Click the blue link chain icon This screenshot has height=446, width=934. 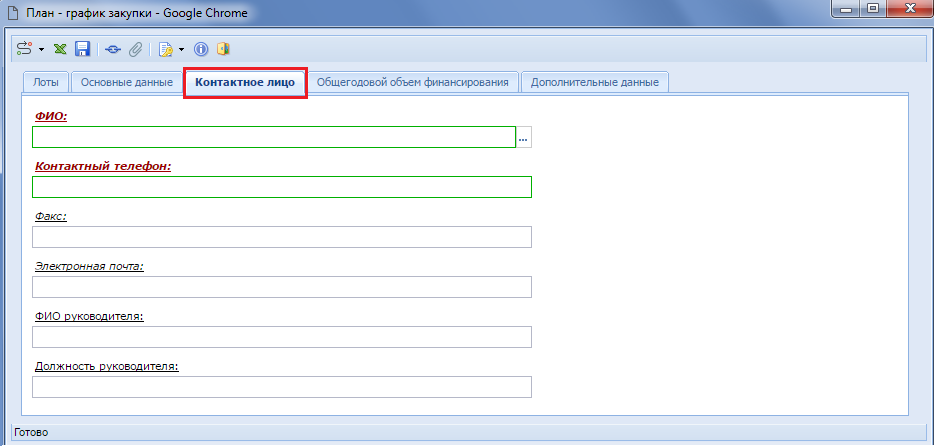pos(113,48)
